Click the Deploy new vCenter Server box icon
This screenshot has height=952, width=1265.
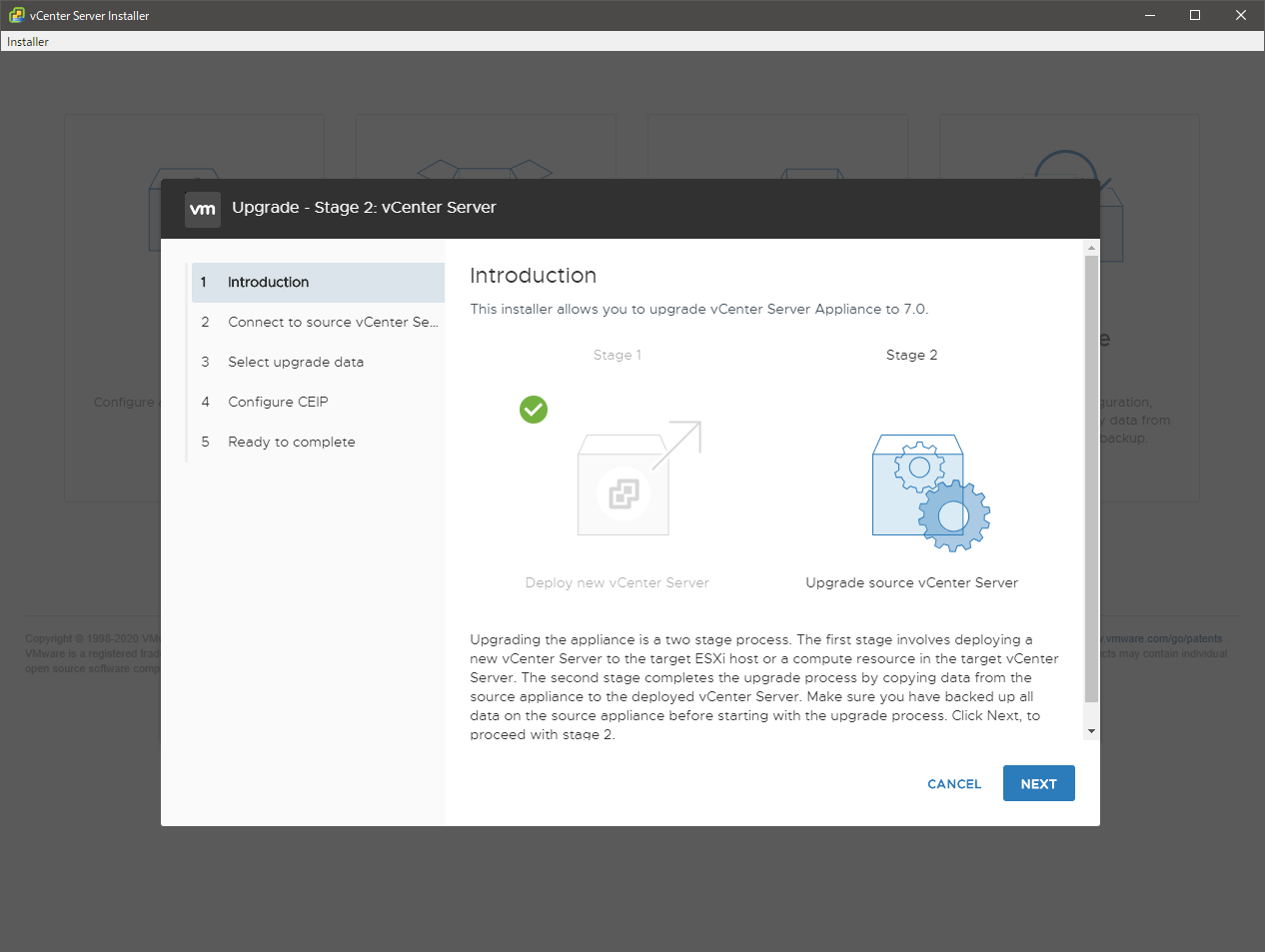(x=625, y=484)
